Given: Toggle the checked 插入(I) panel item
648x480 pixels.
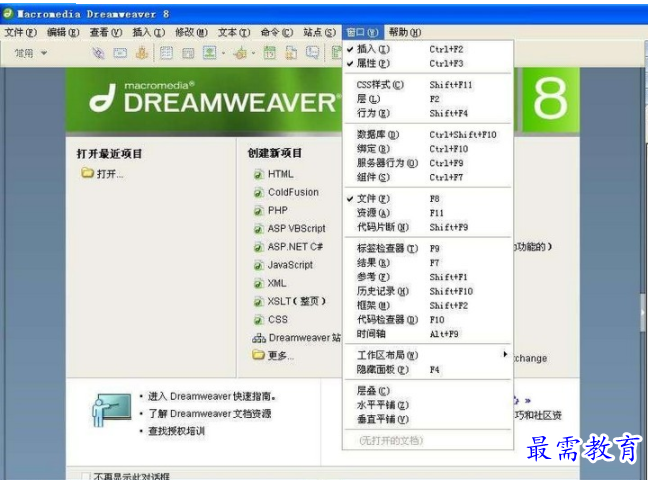Looking at the screenshot, I should tap(428, 49).
